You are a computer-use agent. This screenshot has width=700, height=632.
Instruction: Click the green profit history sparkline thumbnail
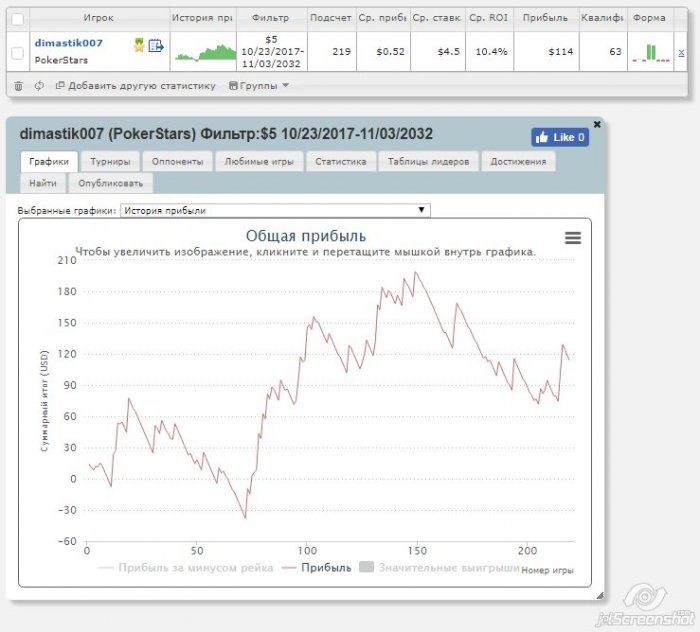tap(205, 52)
